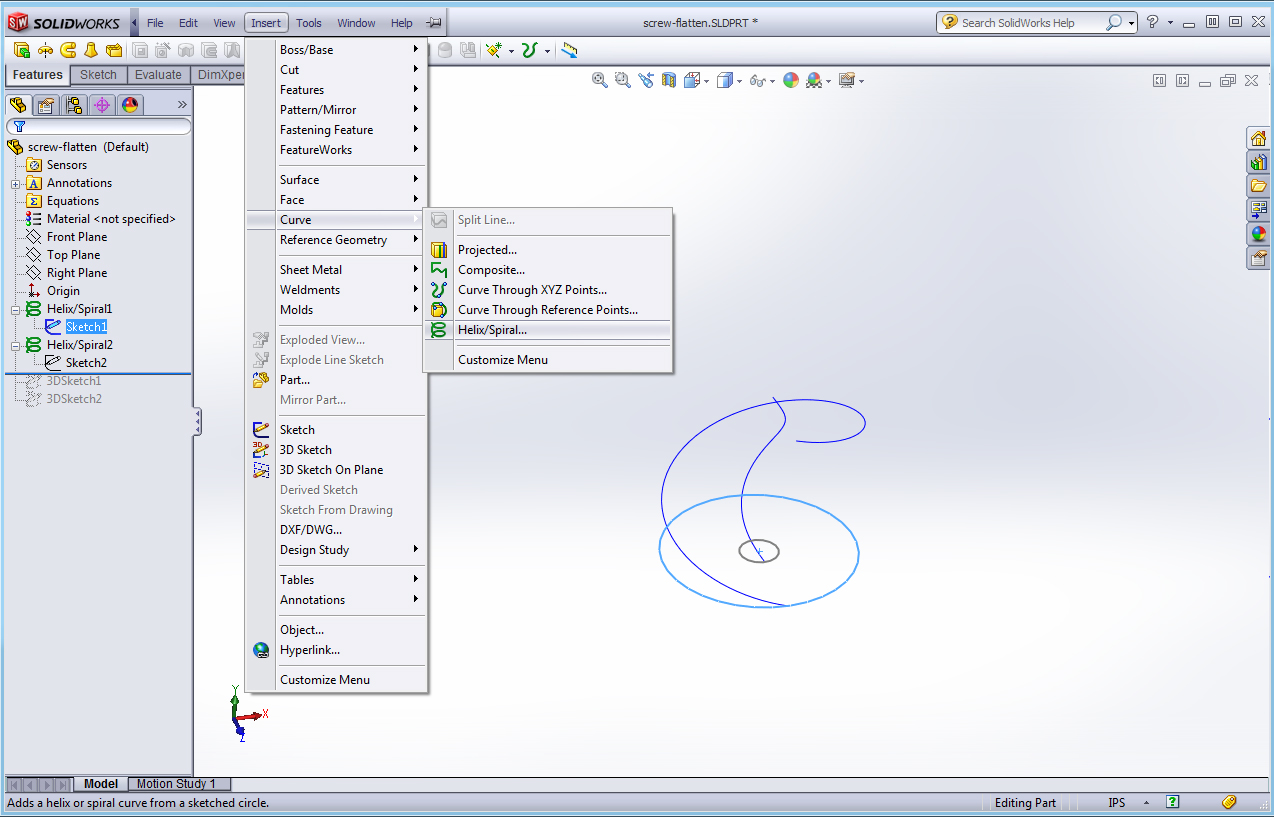Collapse the Helix/Spiral1 tree node
Viewport: 1274px width, 817px height.
pos(16,309)
